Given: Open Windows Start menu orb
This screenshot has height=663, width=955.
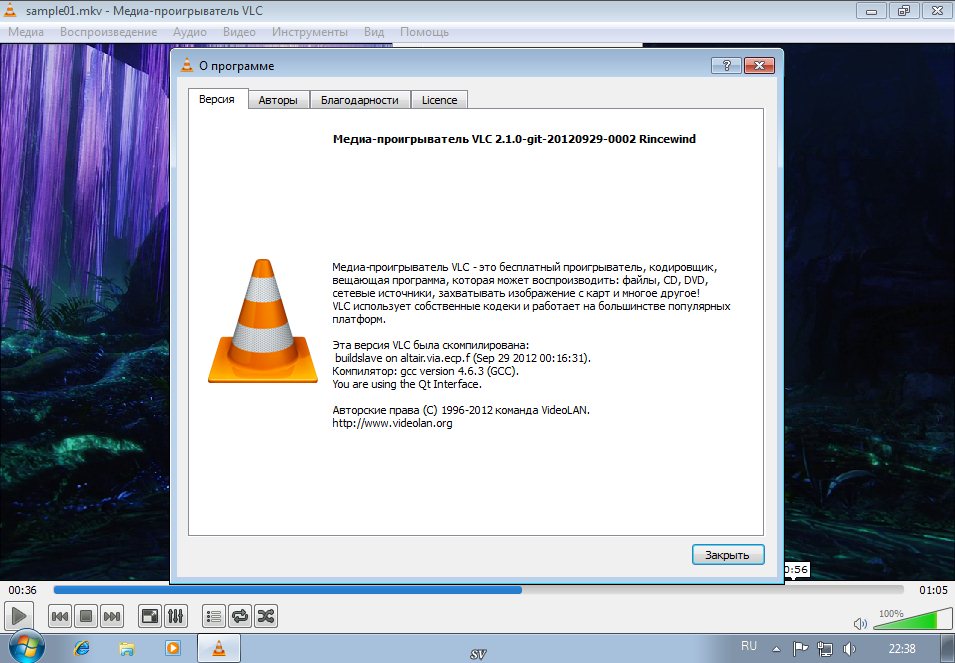Looking at the screenshot, I should pyautogui.click(x=22, y=648).
